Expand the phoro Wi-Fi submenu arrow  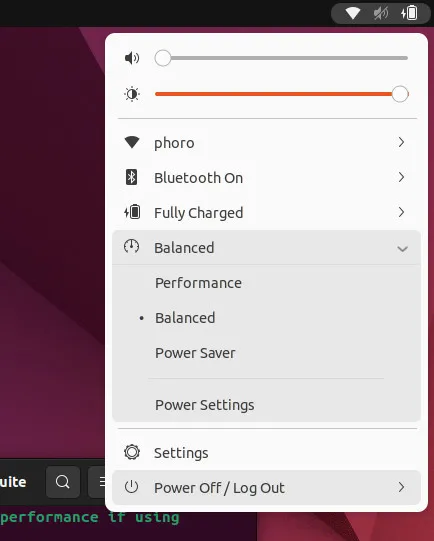click(401, 142)
